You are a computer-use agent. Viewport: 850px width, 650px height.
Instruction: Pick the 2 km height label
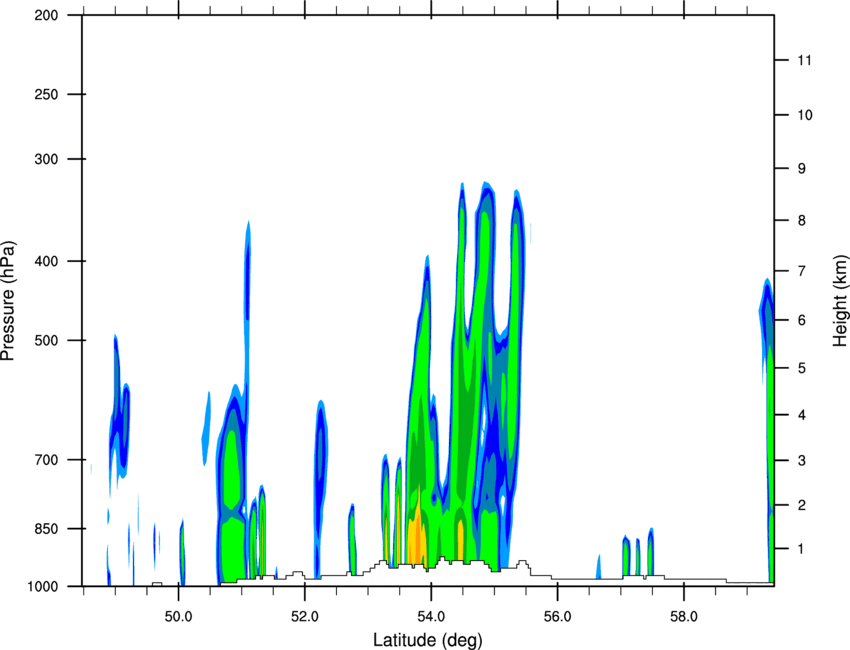[802, 505]
